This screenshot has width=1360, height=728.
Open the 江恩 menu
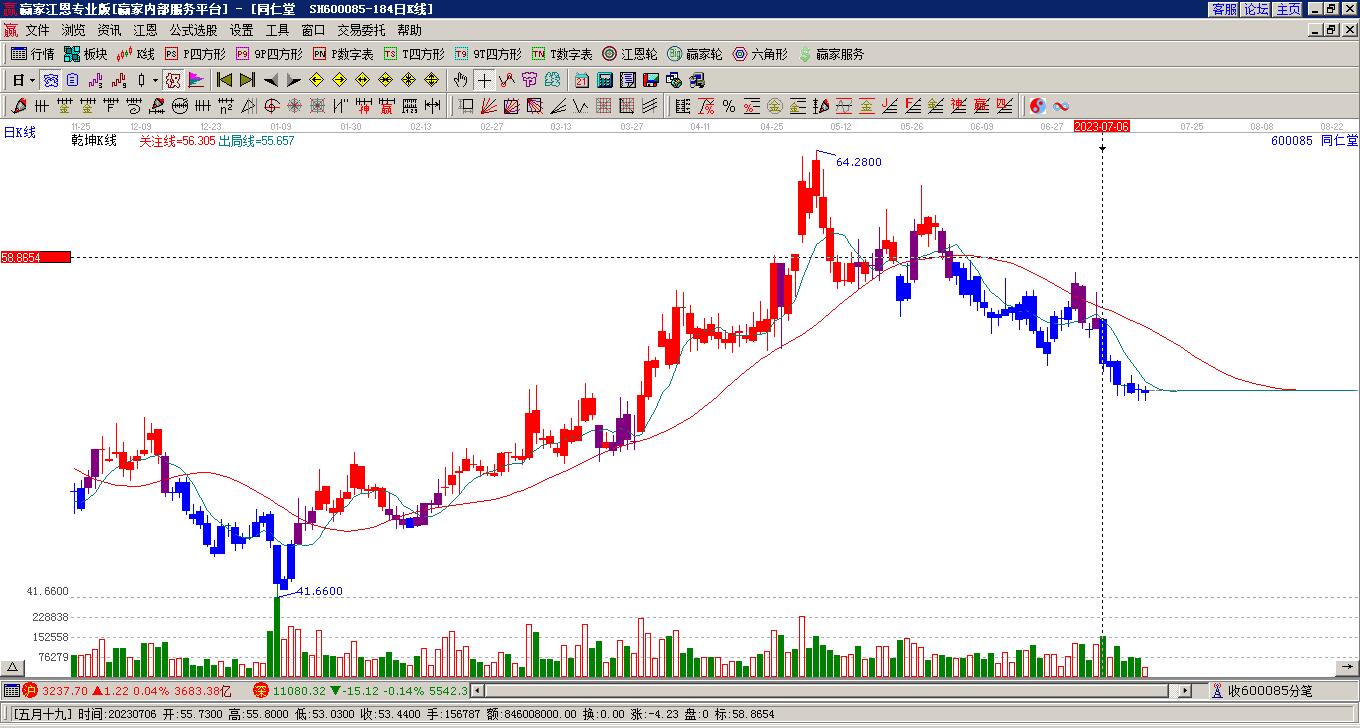(145, 30)
